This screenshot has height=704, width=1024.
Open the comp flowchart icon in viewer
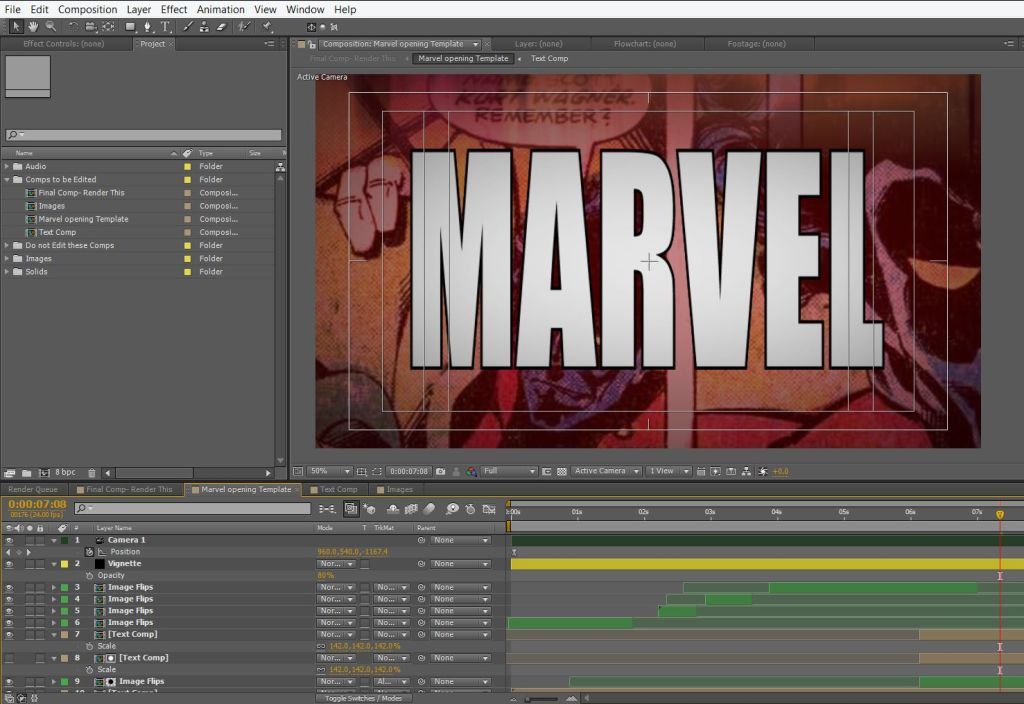point(746,472)
